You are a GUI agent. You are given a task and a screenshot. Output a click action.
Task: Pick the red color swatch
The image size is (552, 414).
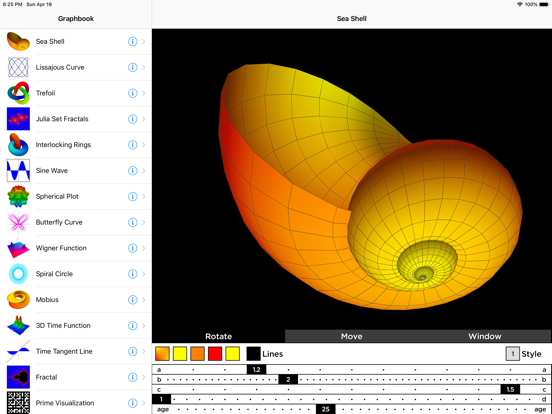pyautogui.click(x=215, y=354)
